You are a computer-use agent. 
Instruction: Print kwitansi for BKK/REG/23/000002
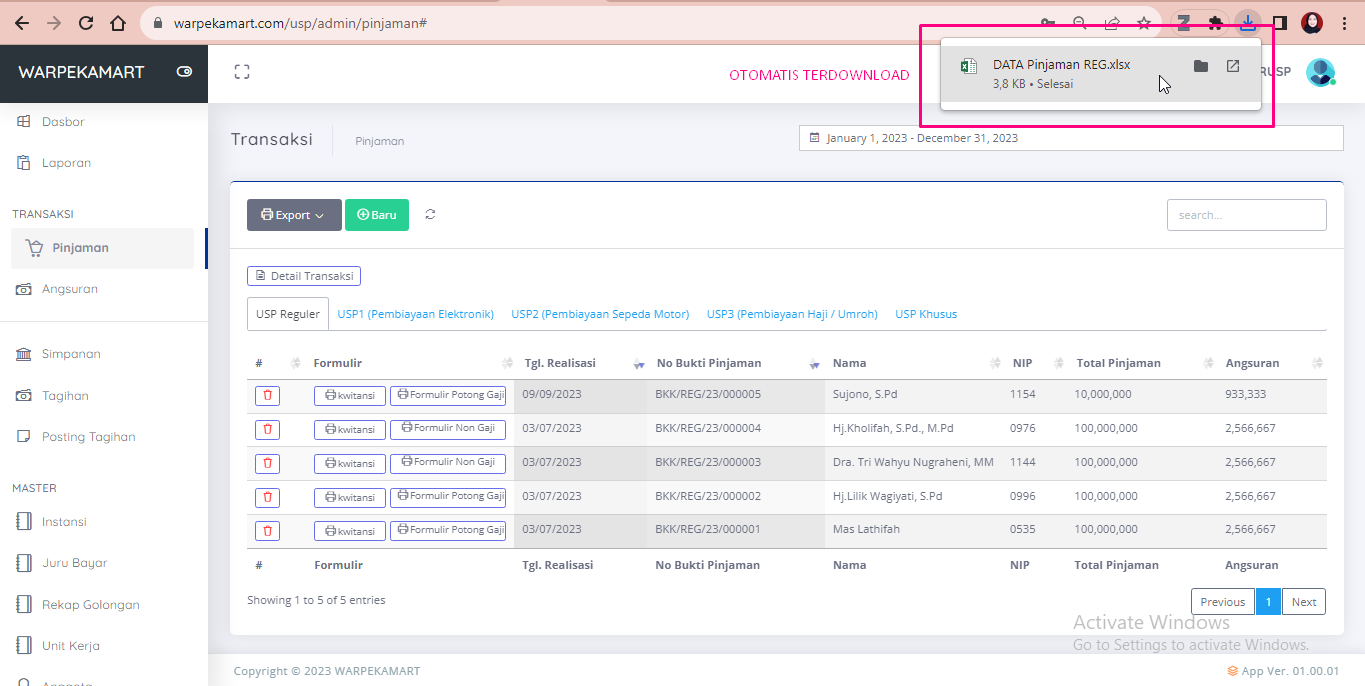click(350, 497)
